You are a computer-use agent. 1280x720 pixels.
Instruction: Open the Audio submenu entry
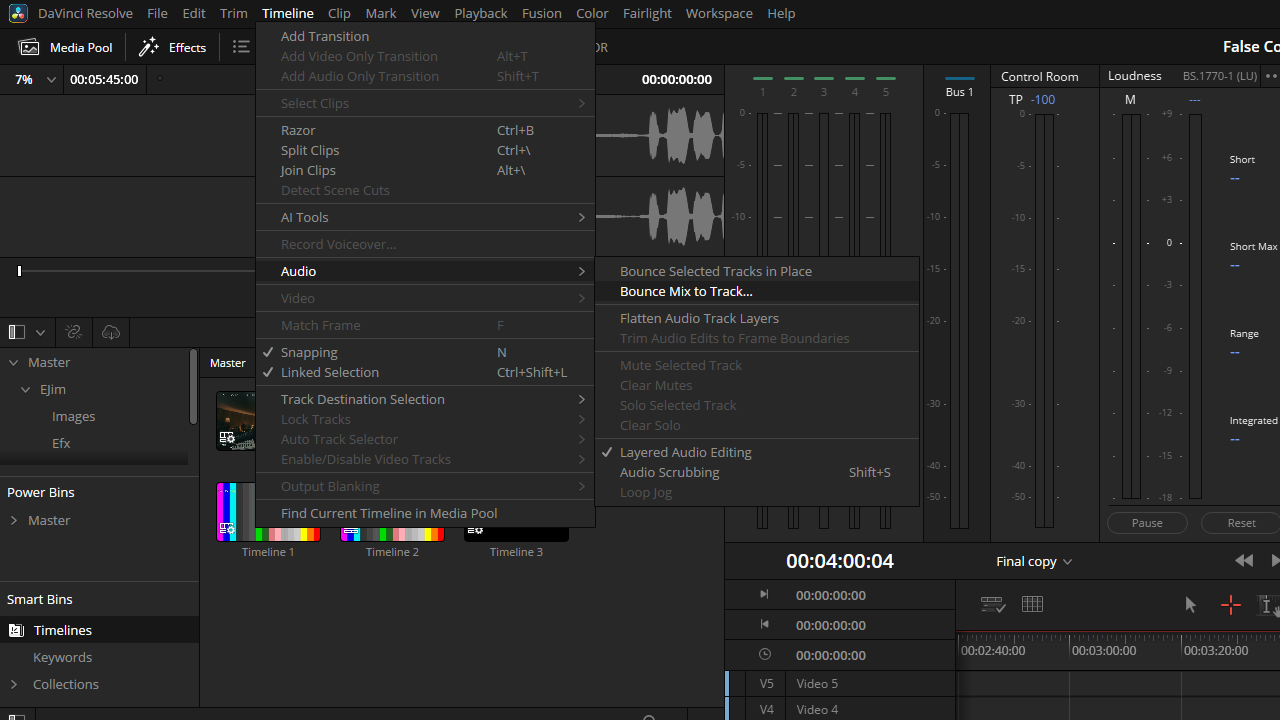426,271
